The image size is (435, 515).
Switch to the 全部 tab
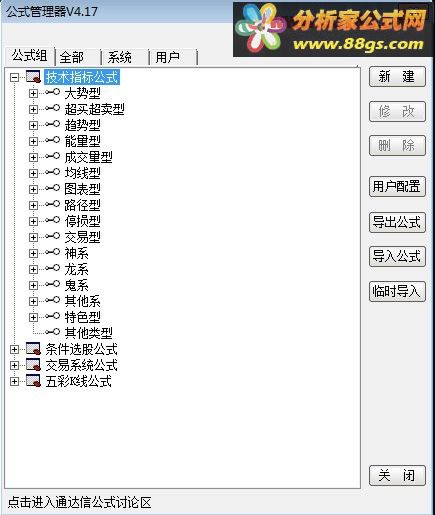click(78, 58)
